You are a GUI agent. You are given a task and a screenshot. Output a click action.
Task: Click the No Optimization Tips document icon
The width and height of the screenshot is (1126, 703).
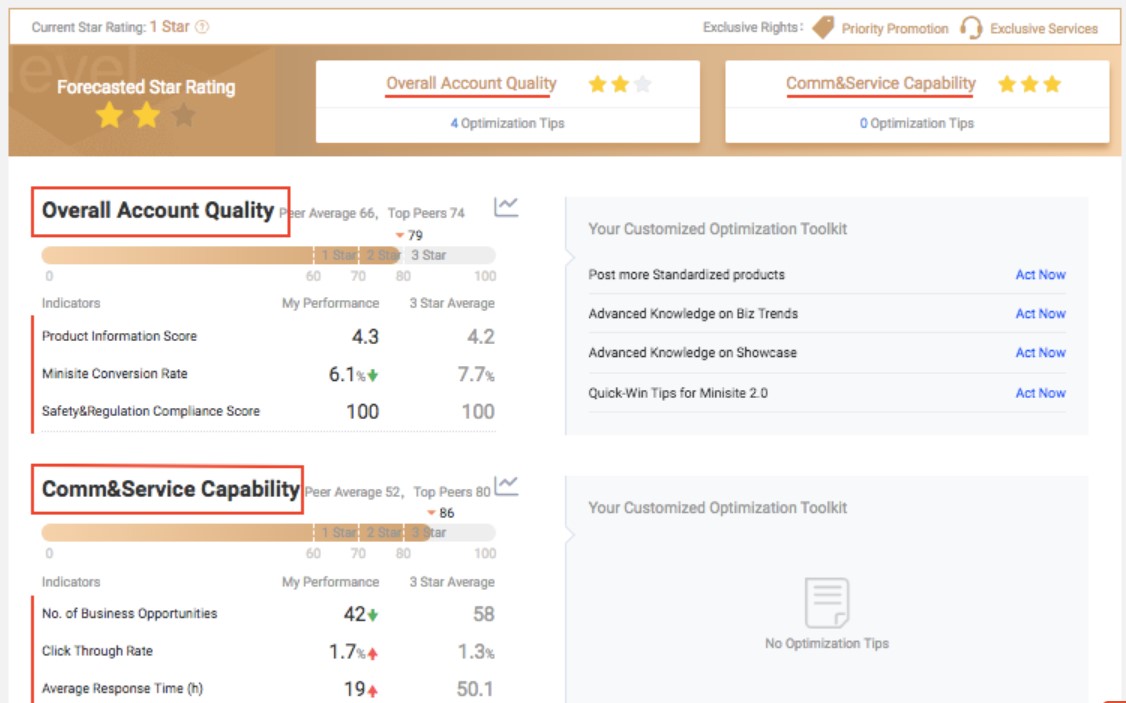826,603
